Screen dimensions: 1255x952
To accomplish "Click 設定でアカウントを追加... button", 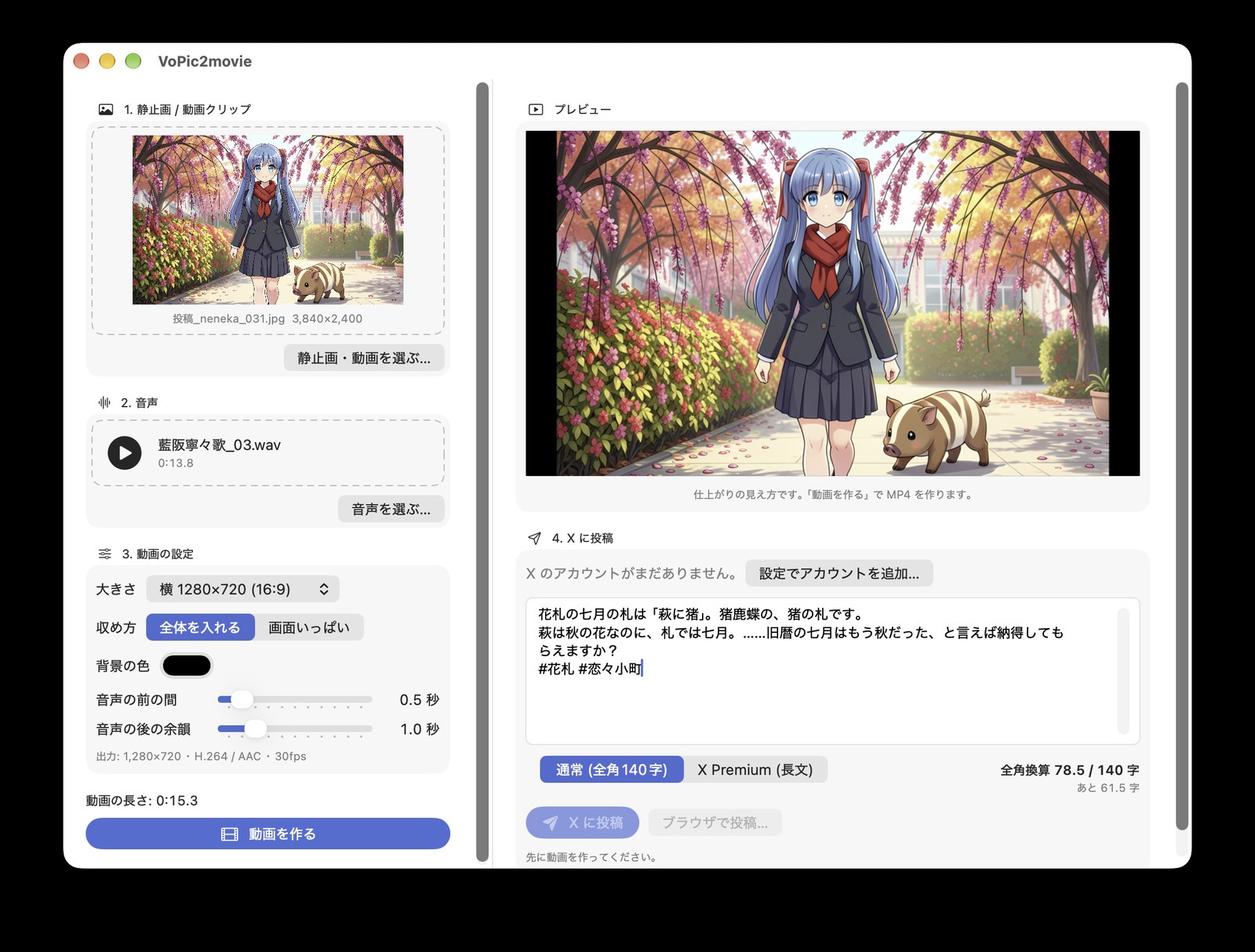I will point(839,573).
